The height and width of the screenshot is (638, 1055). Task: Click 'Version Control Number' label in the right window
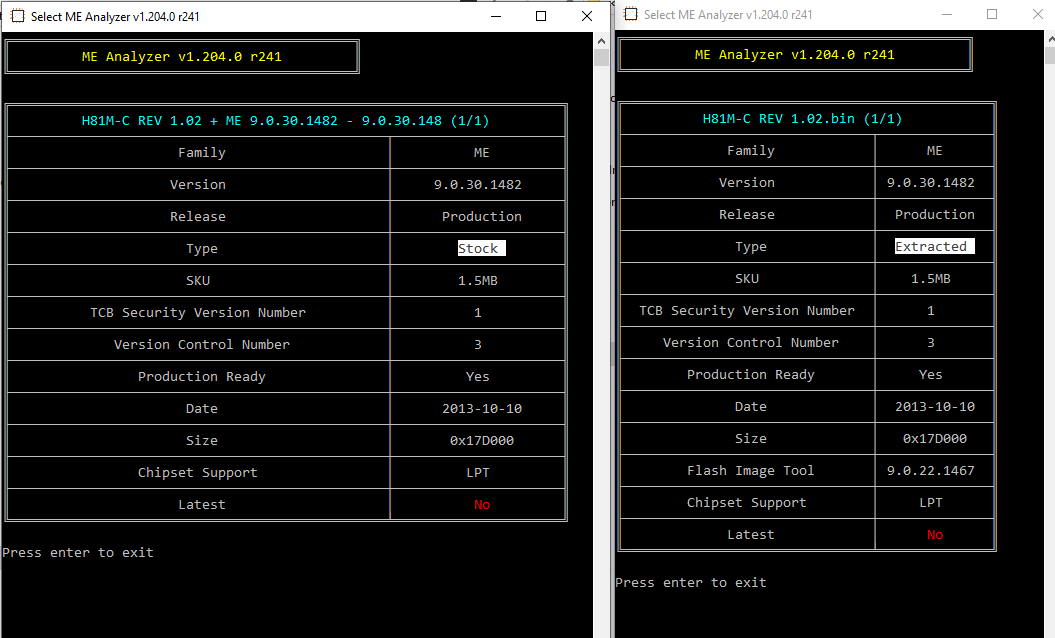click(x=750, y=343)
